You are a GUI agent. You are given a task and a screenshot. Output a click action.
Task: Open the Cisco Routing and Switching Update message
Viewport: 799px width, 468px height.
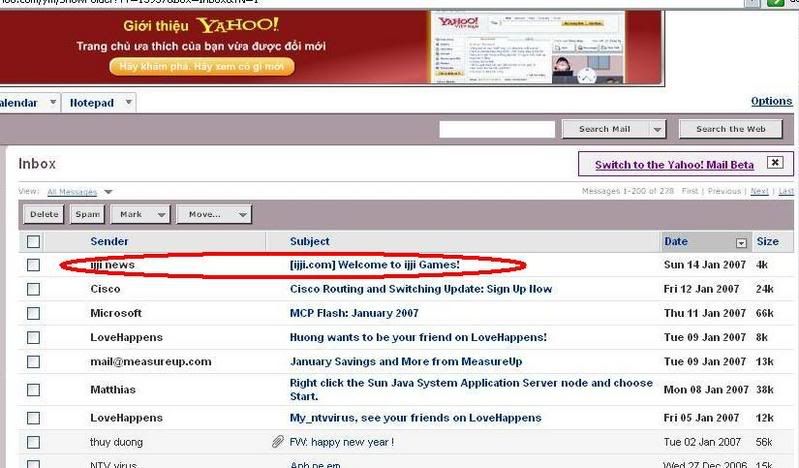421,289
